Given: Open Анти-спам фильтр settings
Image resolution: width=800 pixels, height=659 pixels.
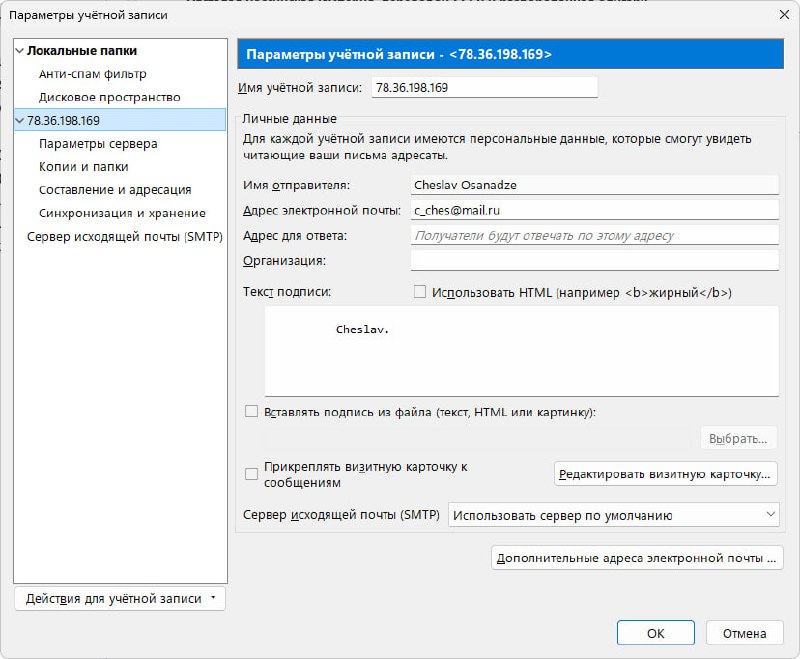Looking at the screenshot, I should [92, 74].
